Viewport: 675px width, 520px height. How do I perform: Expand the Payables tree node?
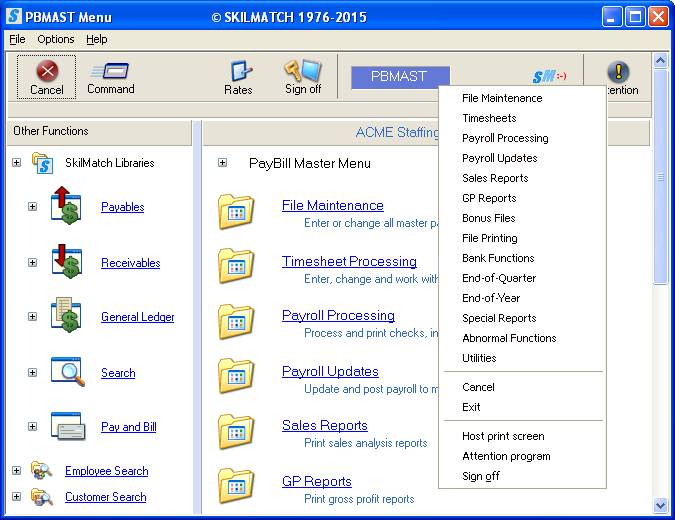point(32,206)
